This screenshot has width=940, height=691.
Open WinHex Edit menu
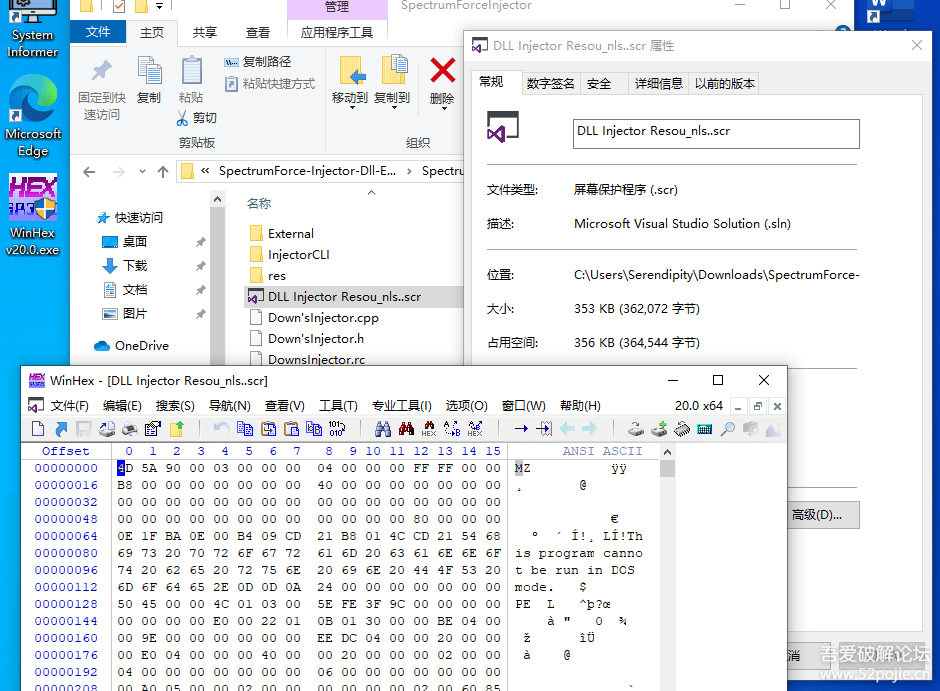tap(122, 406)
